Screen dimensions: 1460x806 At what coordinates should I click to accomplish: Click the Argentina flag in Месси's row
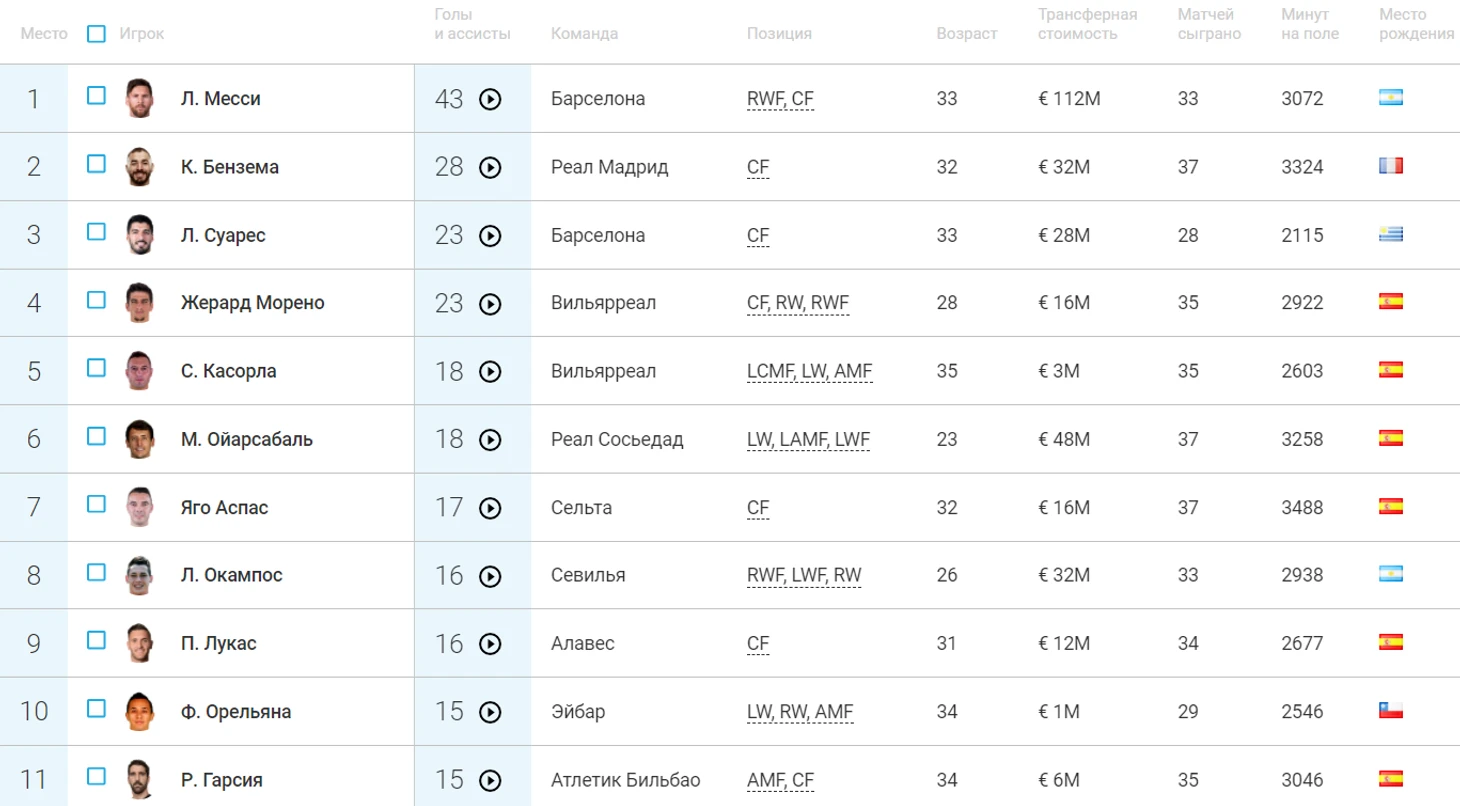click(1391, 98)
